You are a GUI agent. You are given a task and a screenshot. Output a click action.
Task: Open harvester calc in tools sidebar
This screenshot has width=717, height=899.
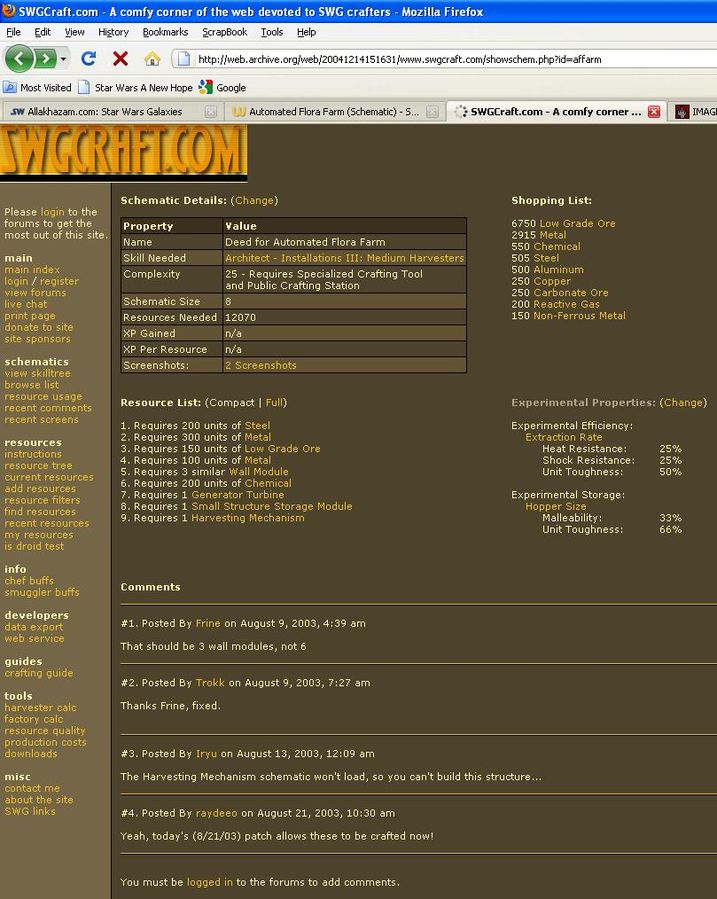click(x=40, y=708)
